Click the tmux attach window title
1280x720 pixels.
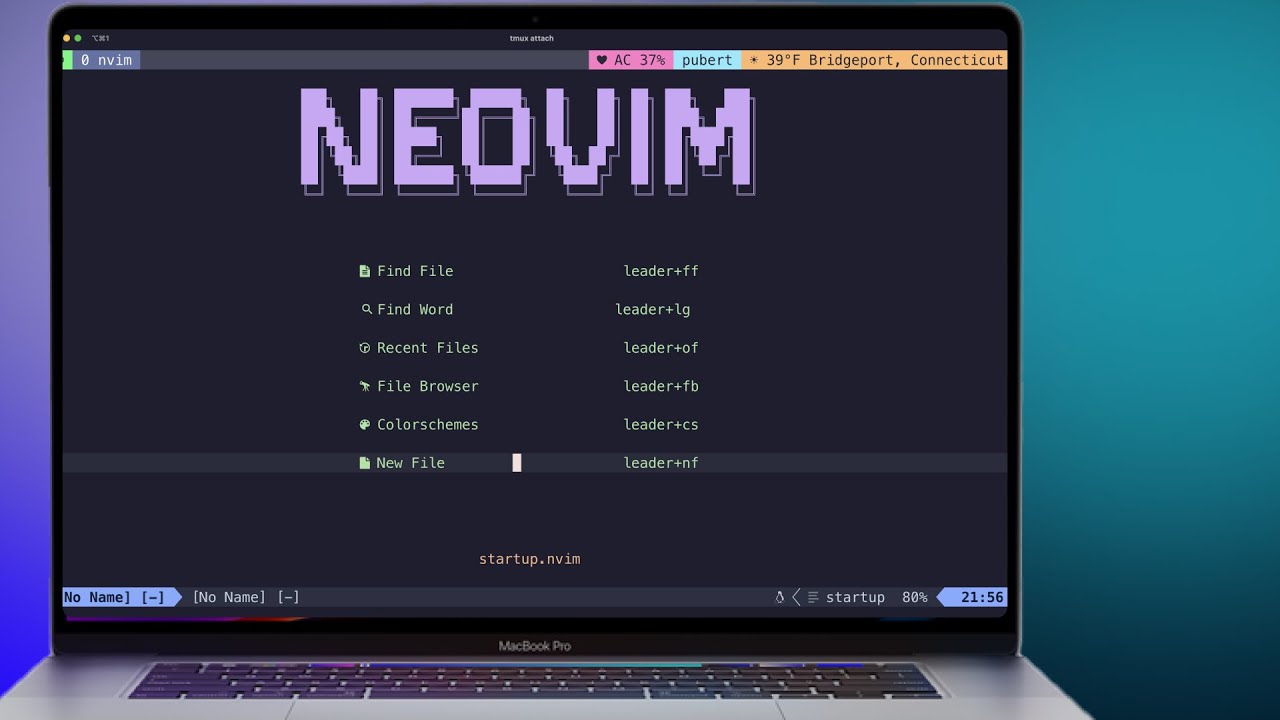[x=531, y=39]
